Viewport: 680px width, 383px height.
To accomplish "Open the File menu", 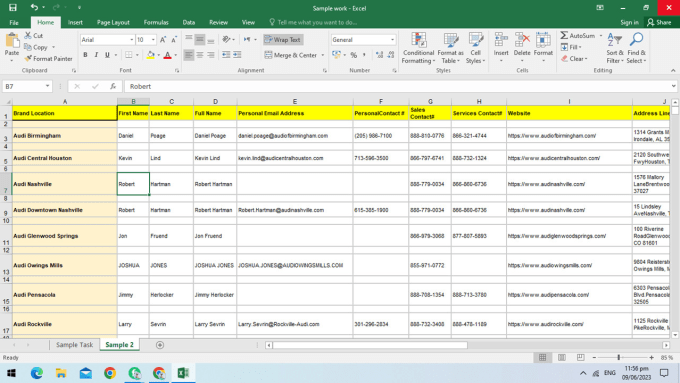I will coord(14,22).
